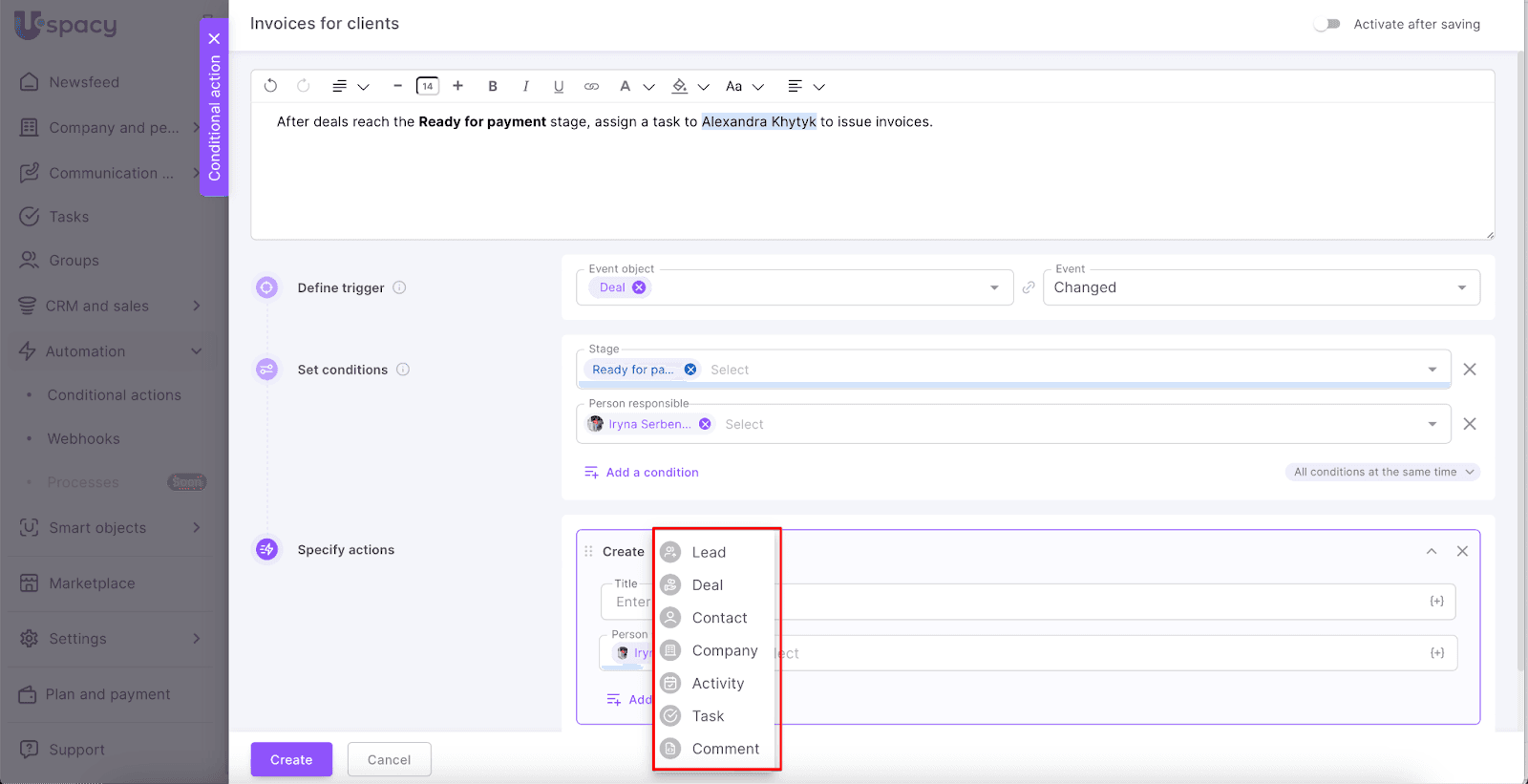Remove the Ready for payment stage chip
Viewport: 1528px width, 784px height.
(x=690, y=370)
